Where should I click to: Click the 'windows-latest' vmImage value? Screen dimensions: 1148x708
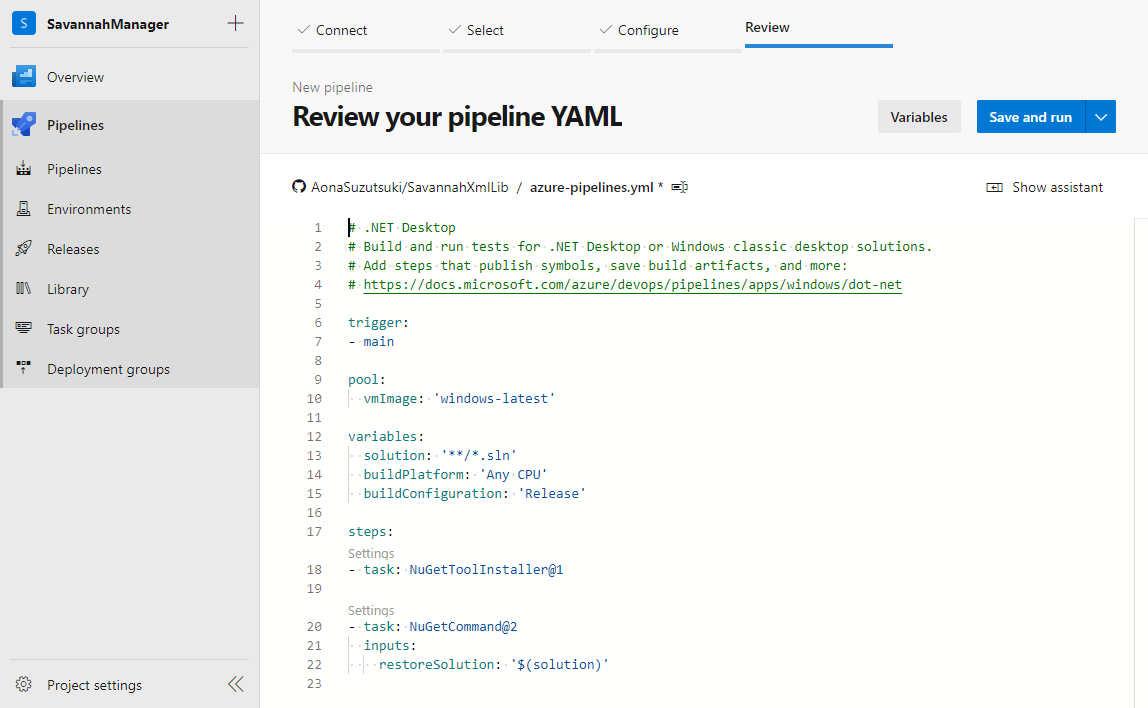pyautogui.click(x=494, y=398)
